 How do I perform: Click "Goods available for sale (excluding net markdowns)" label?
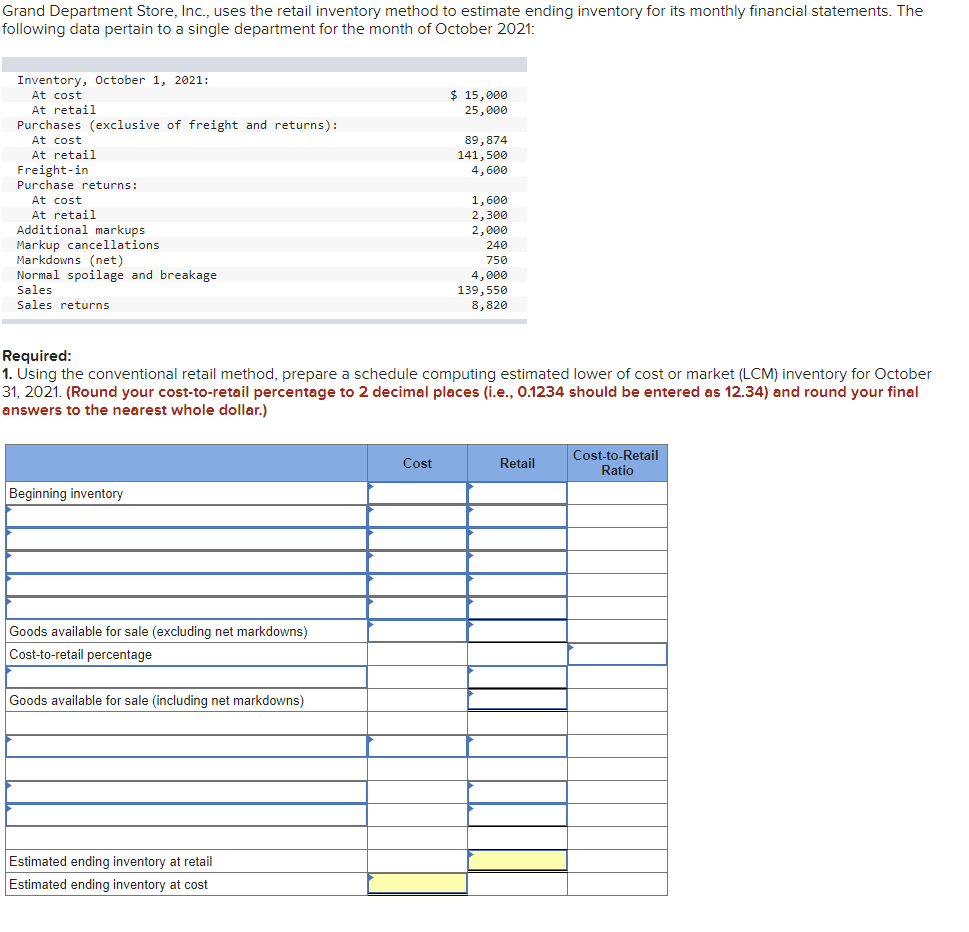(158, 632)
